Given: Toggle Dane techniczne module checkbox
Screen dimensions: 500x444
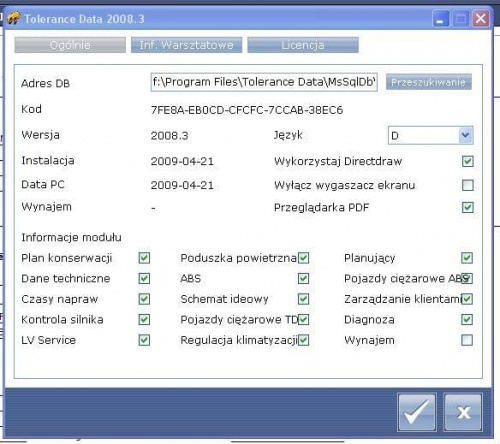Looking at the screenshot, I should pos(144,278).
